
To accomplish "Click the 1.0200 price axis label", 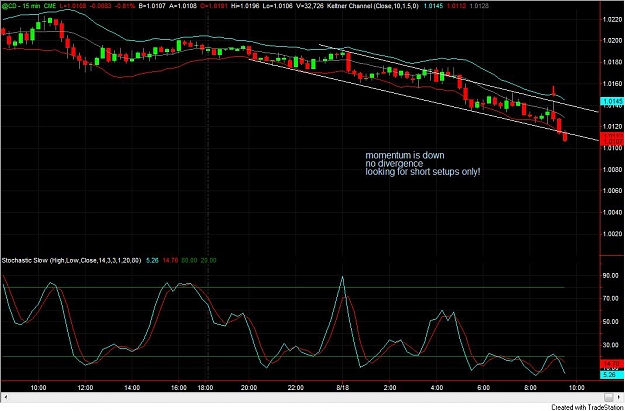I will pos(613,41).
